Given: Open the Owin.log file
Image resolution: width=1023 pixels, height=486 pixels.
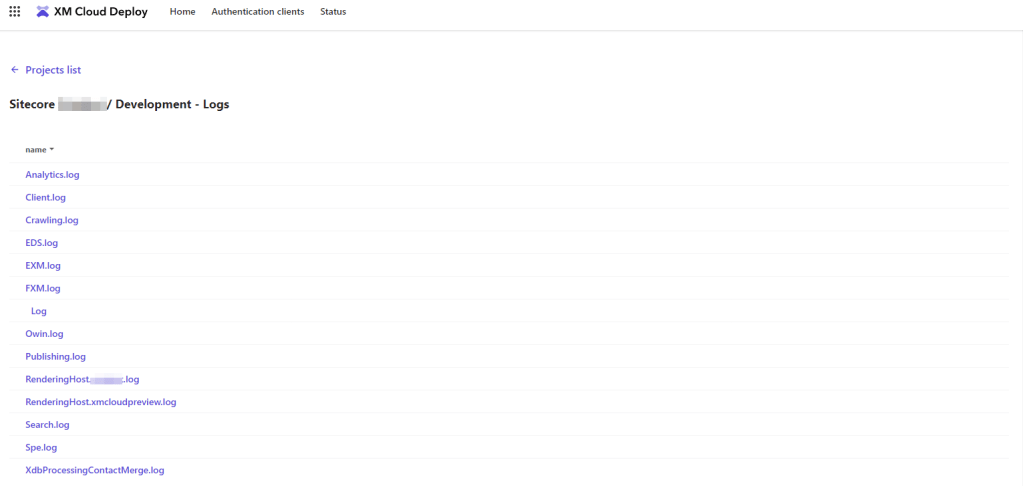Looking at the screenshot, I should pyautogui.click(x=44, y=334).
